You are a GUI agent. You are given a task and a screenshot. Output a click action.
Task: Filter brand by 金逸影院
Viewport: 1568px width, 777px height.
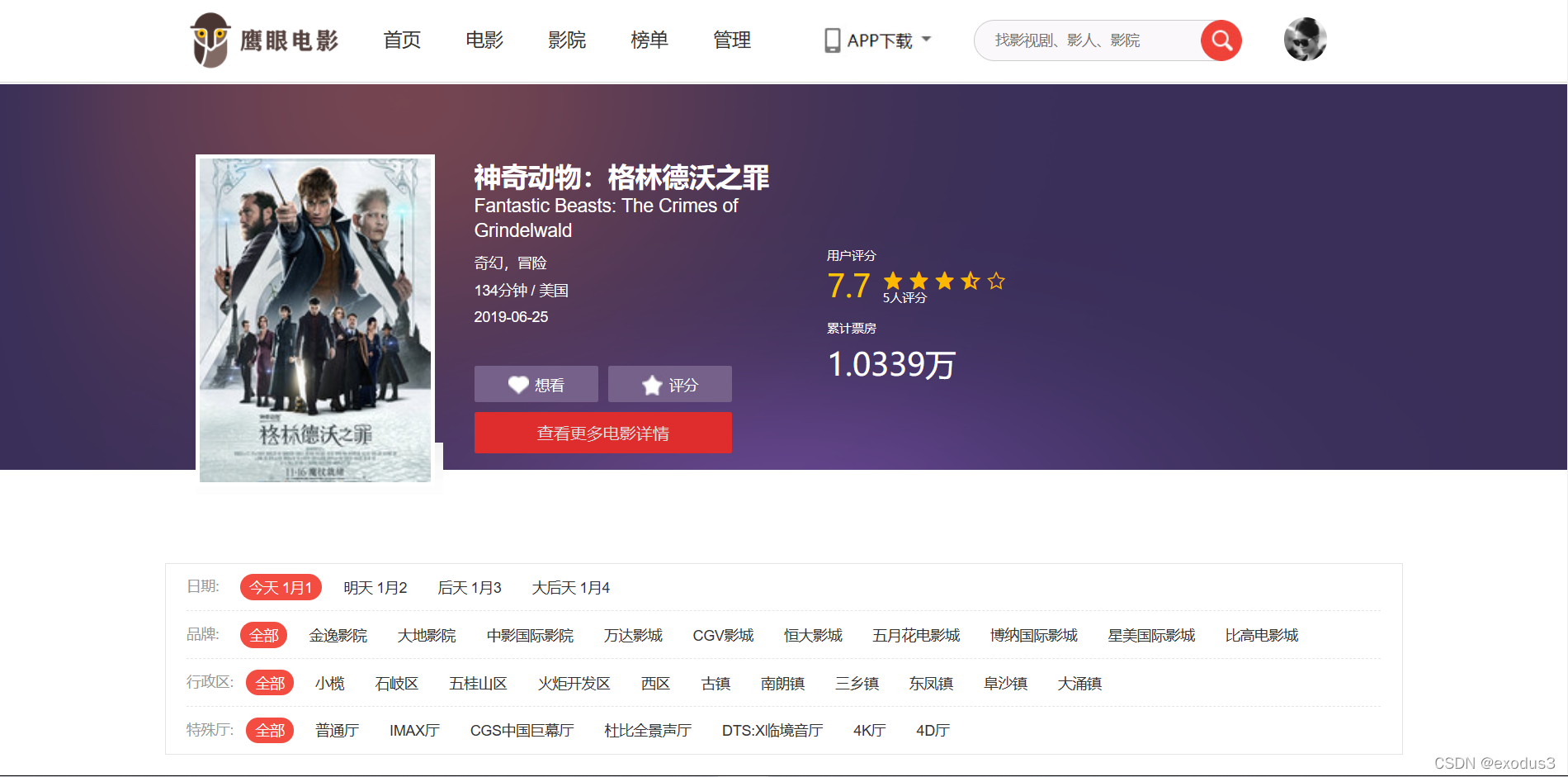click(x=338, y=635)
